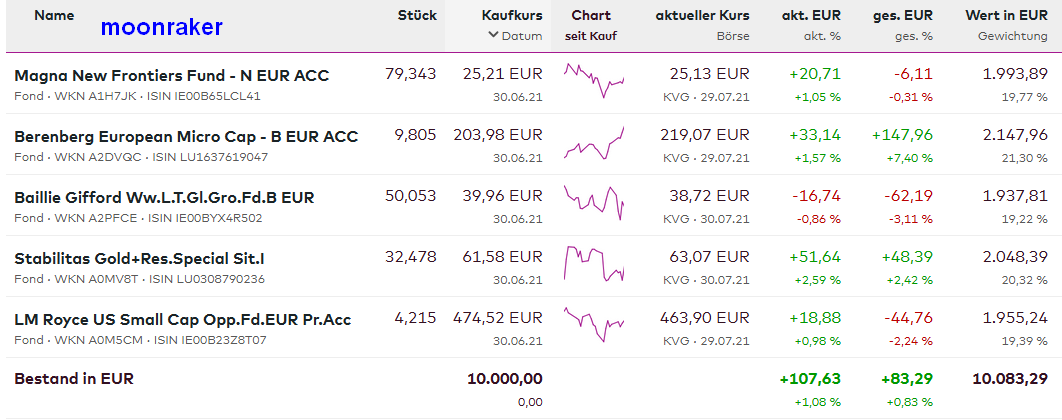The image size is (1062, 420).
Task: Sort by the Stück column header
Action: (416, 16)
